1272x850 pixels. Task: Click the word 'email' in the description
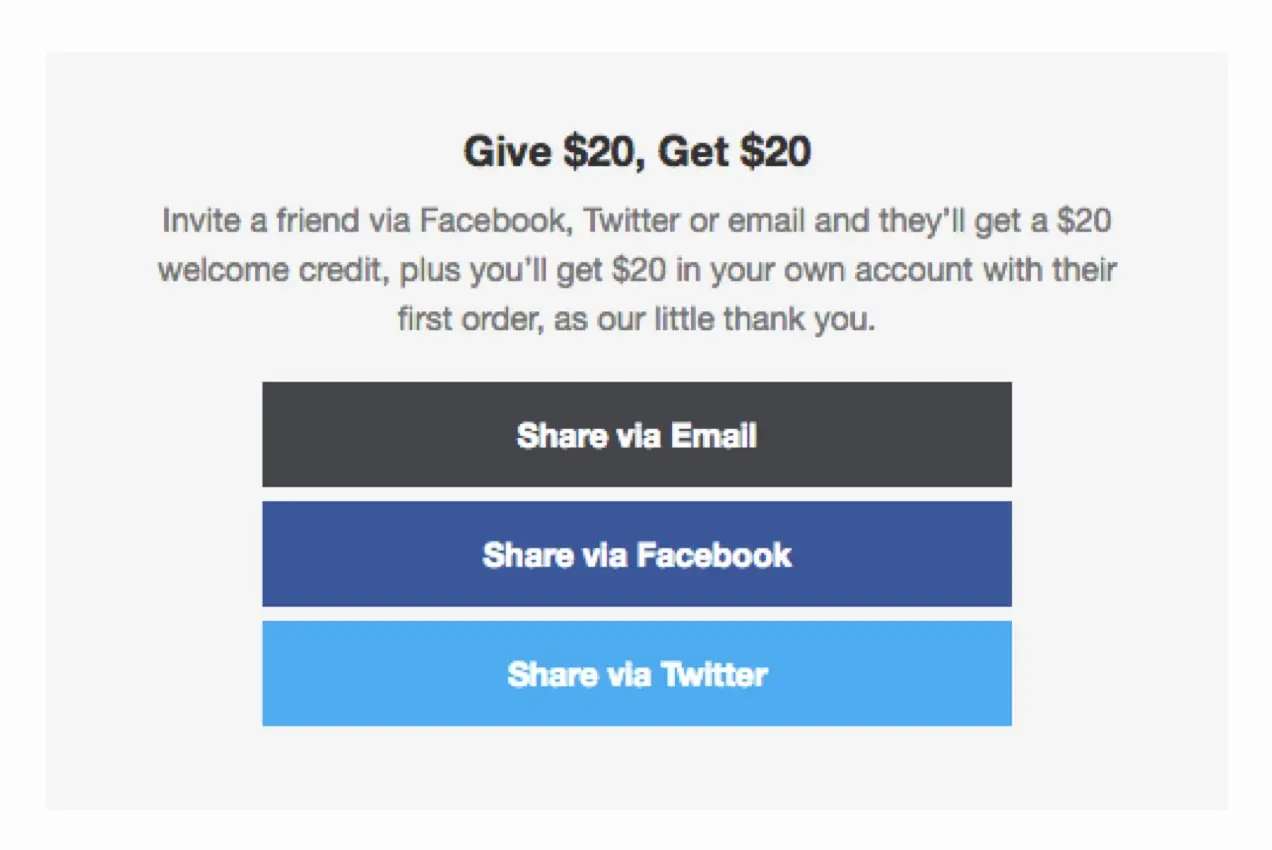767,220
